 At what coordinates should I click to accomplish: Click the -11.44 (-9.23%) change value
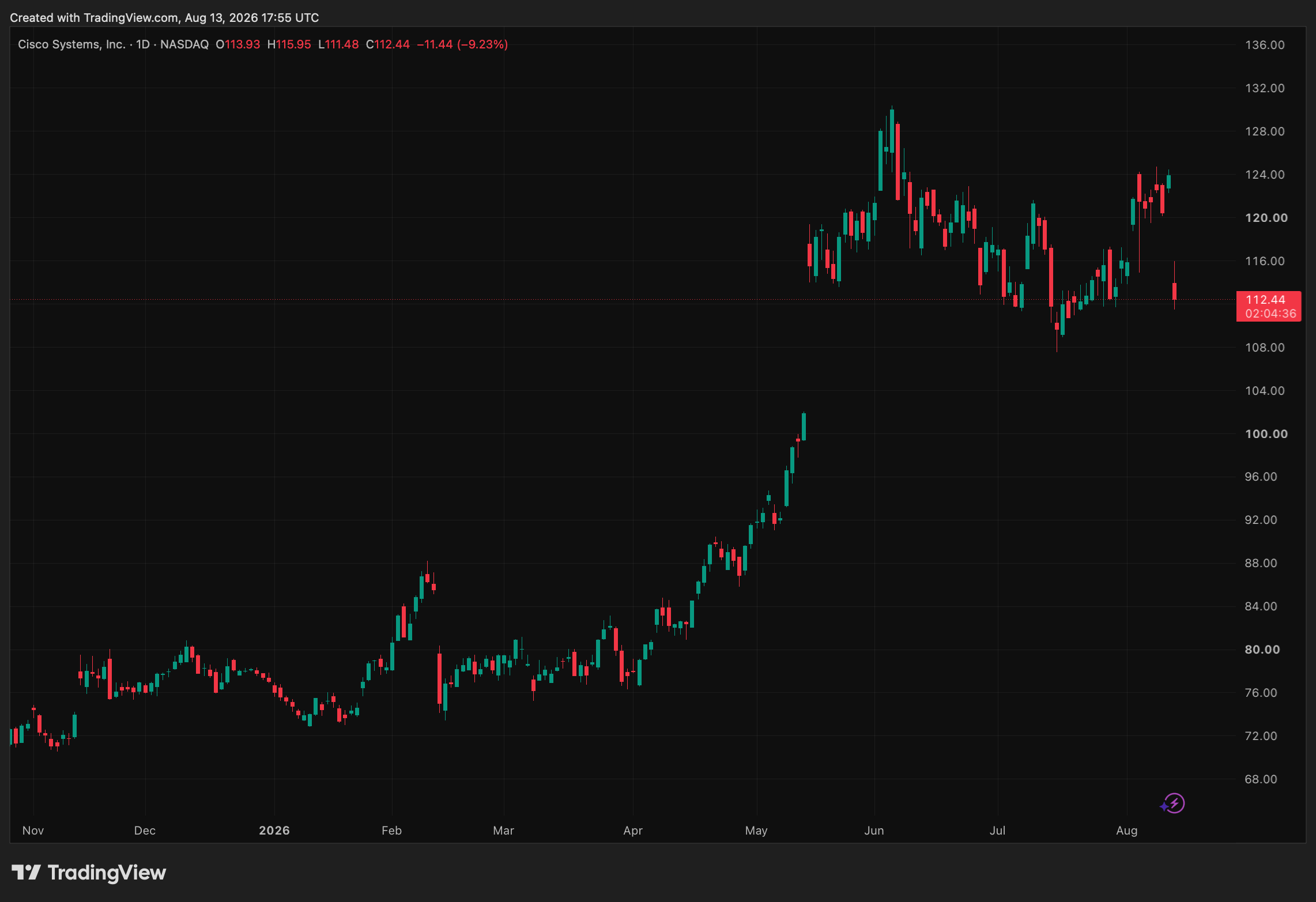[462, 44]
